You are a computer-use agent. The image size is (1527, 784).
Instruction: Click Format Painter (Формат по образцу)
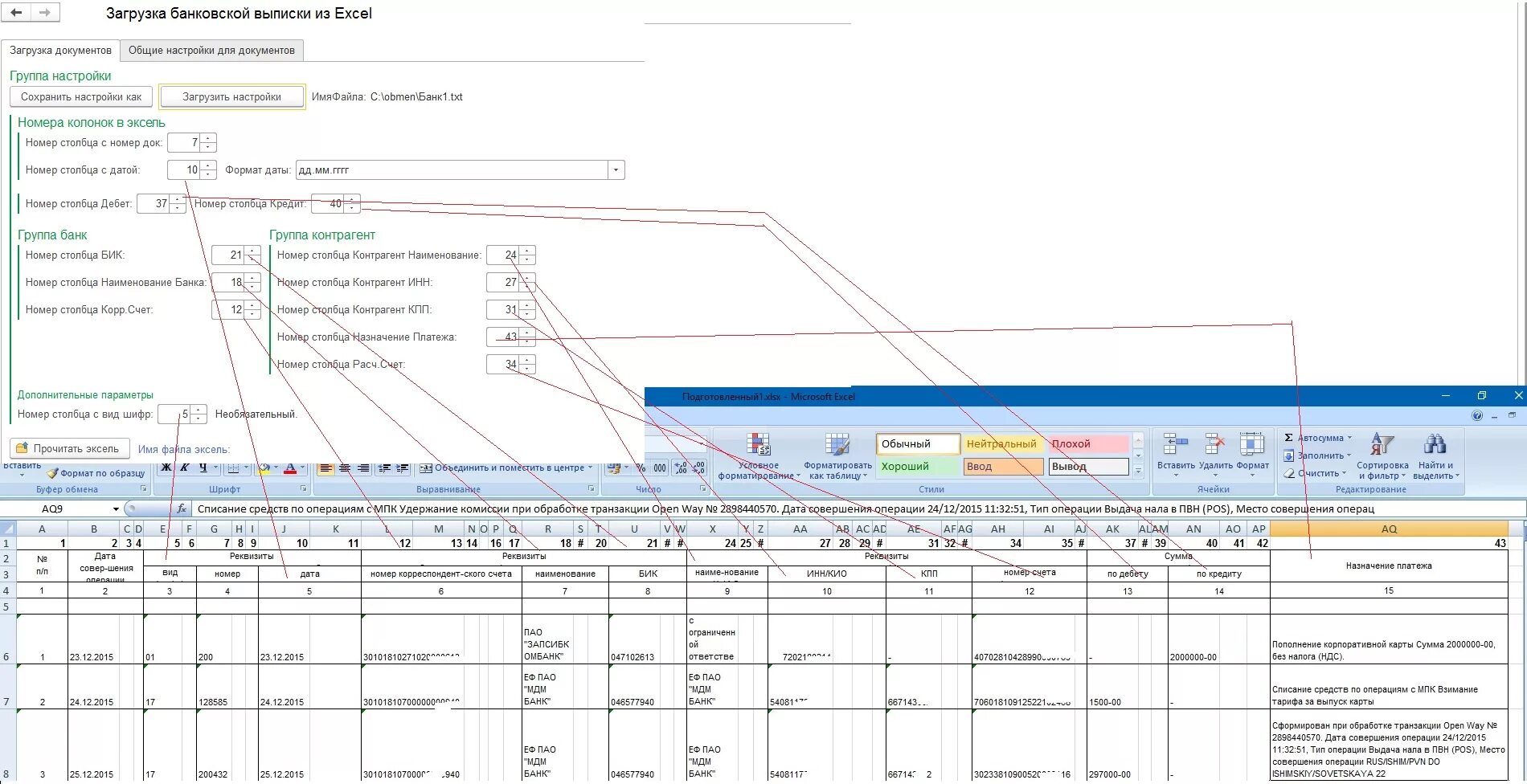pos(96,473)
